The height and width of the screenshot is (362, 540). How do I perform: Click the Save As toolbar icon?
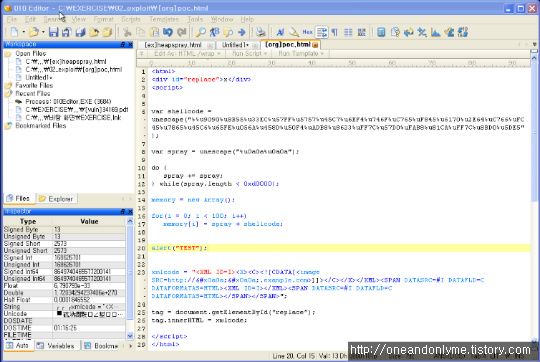(66, 32)
